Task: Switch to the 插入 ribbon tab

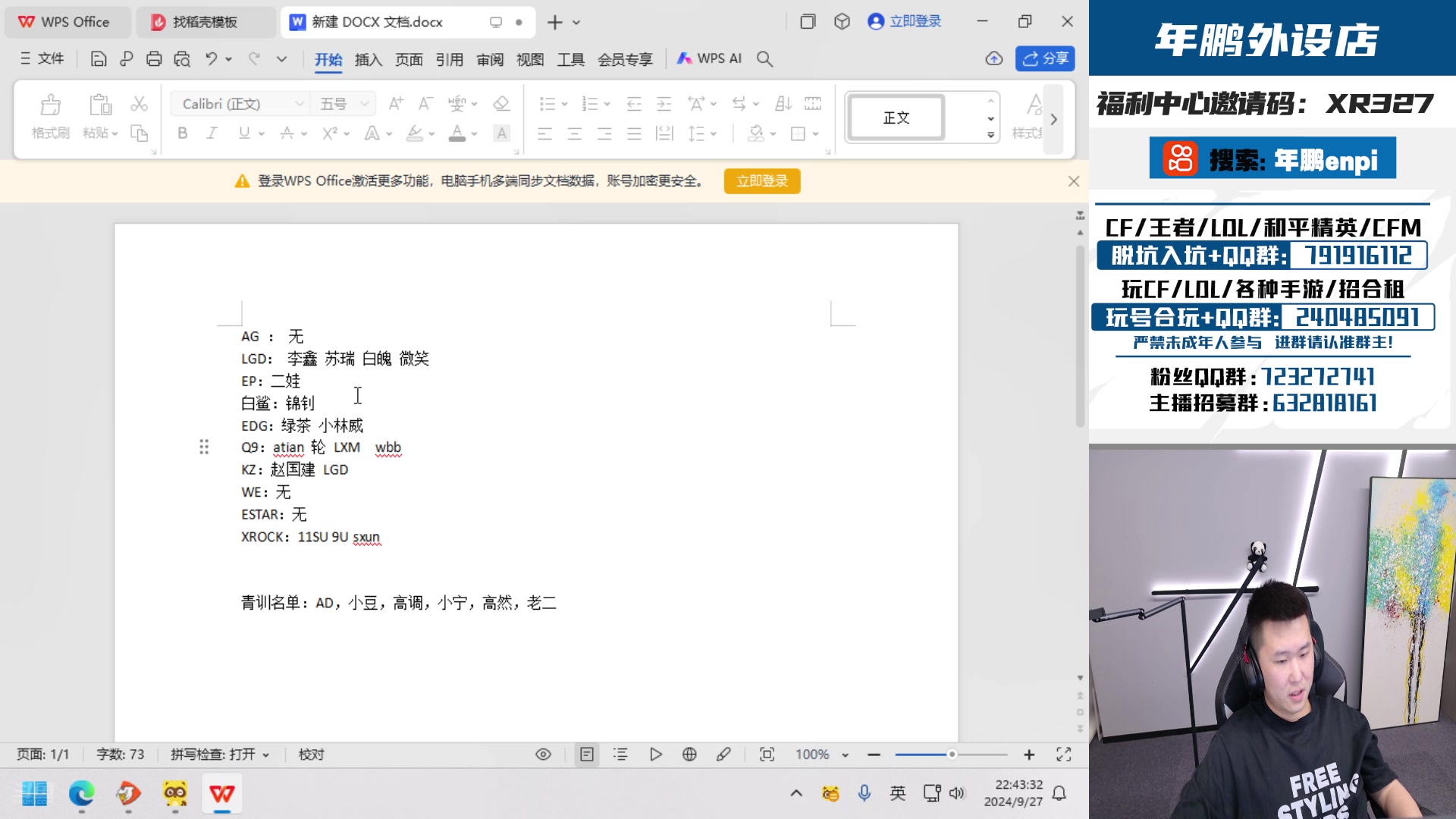Action: (369, 59)
